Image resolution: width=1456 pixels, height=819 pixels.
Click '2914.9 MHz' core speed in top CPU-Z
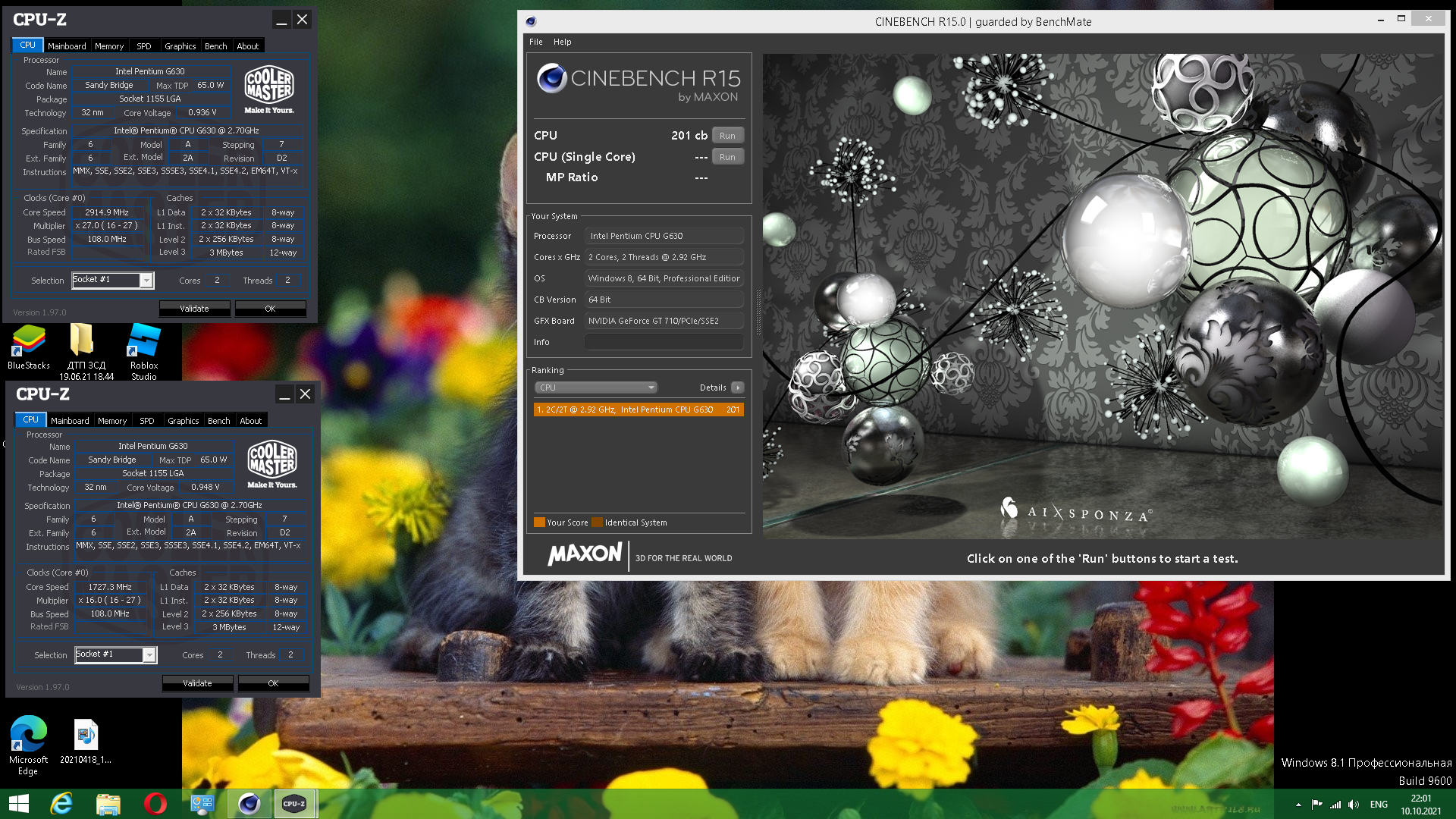tap(107, 213)
